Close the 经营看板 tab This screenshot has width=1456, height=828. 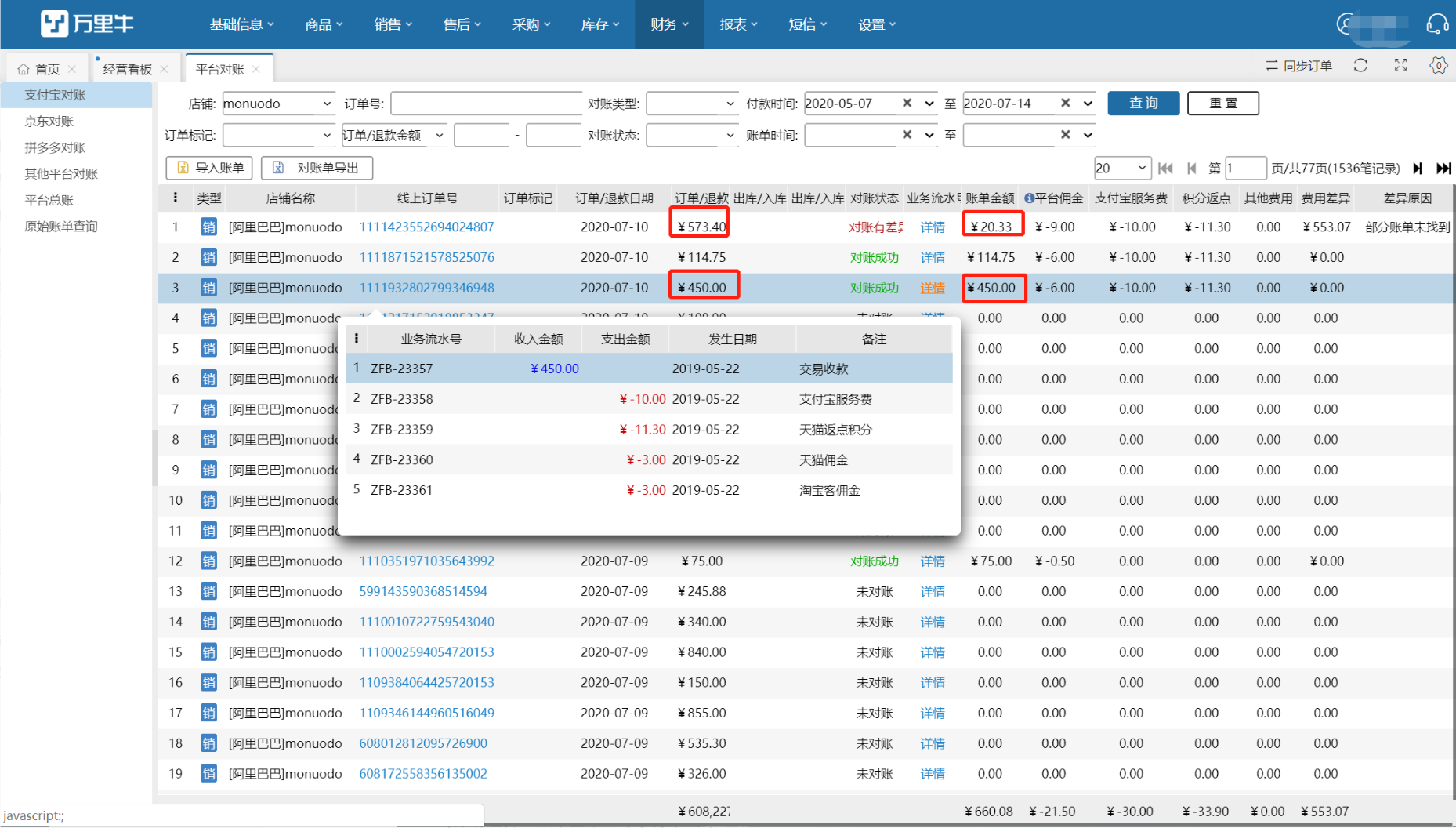pyautogui.click(x=164, y=69)
